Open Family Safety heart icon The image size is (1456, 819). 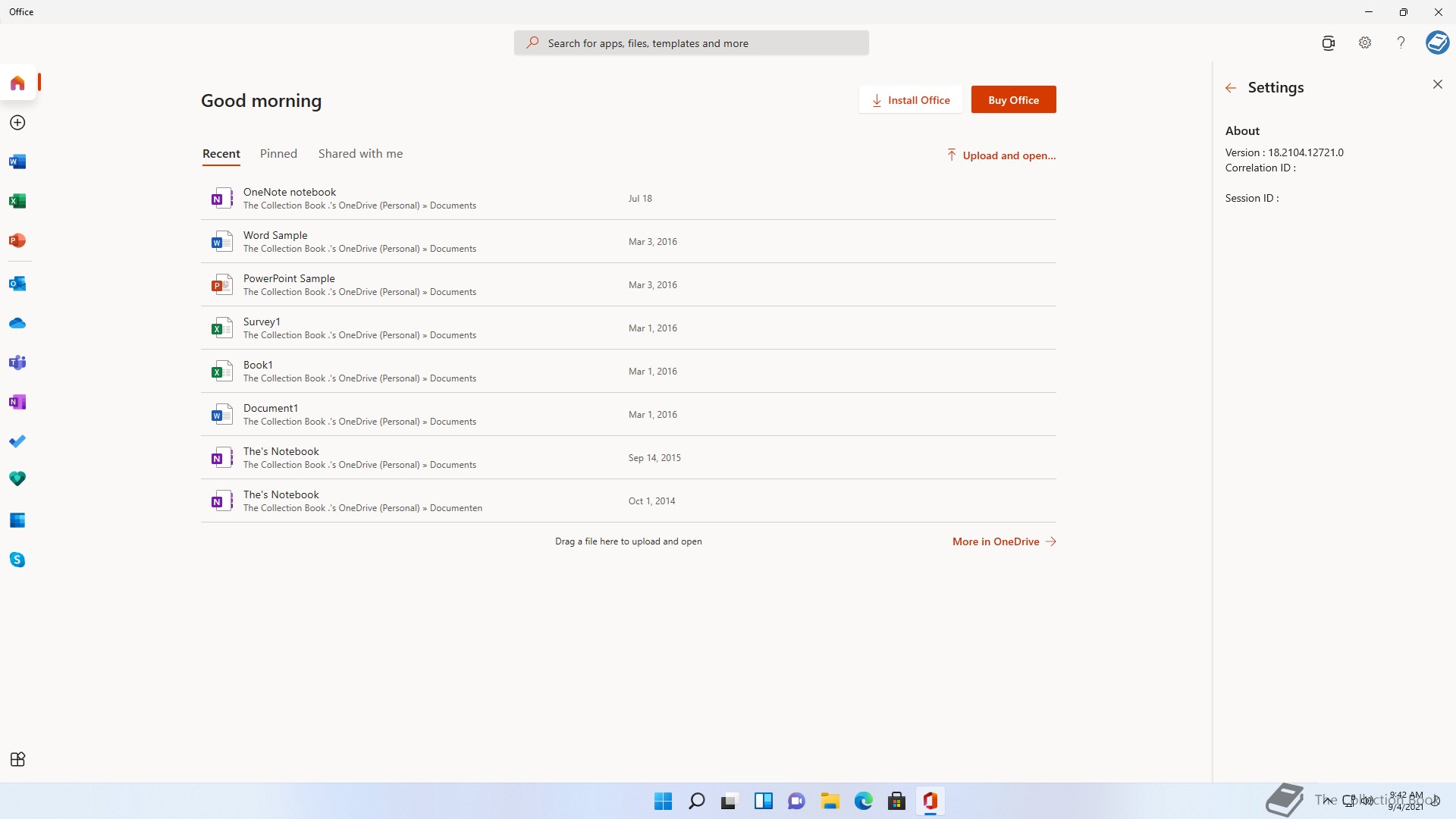[x=17, y=479]
